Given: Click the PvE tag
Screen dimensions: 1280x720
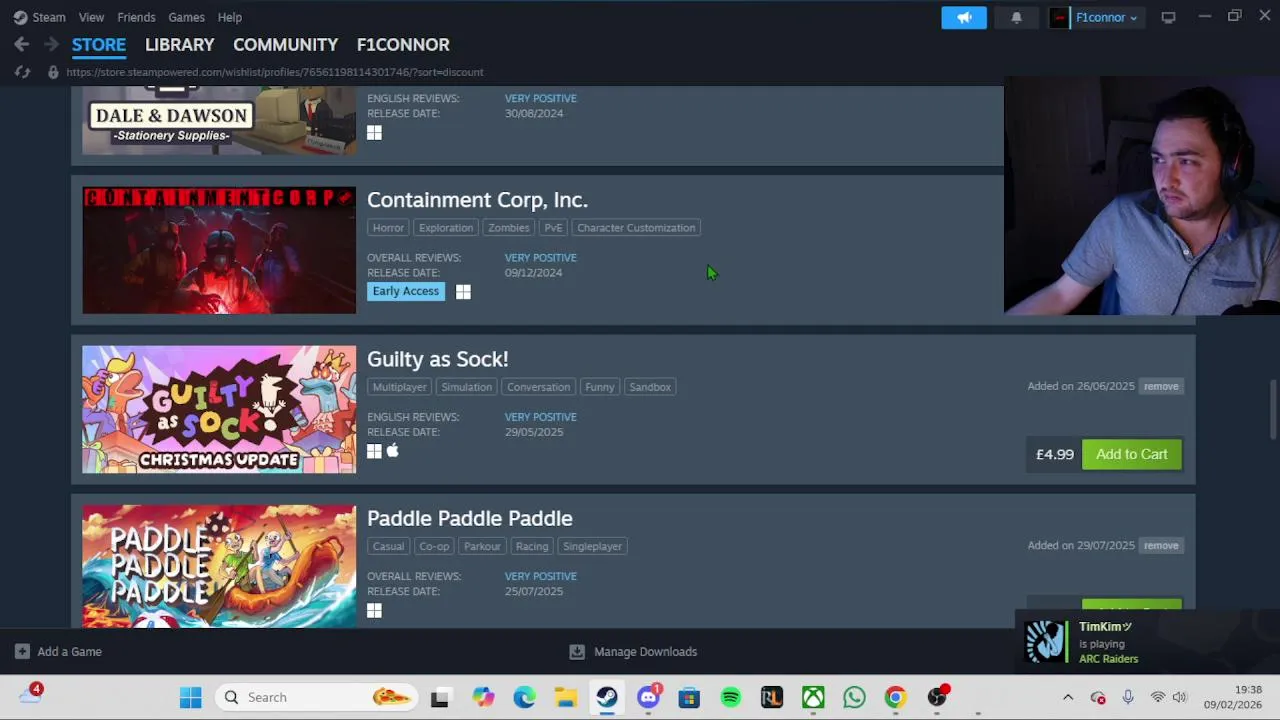Looking at the screenshot, I should tap(553, 228).
